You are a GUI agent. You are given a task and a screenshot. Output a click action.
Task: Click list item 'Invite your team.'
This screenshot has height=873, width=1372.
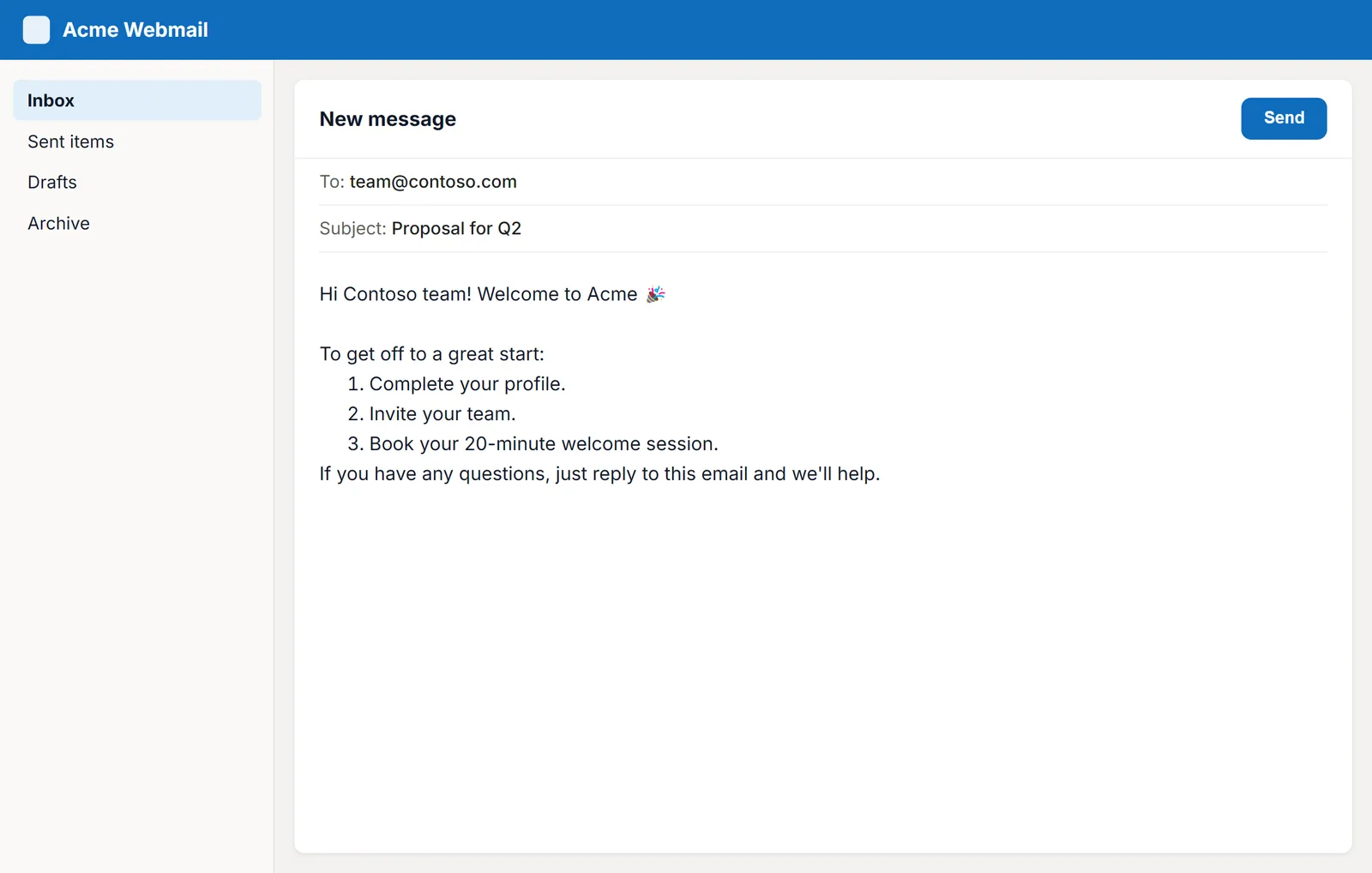442,414
